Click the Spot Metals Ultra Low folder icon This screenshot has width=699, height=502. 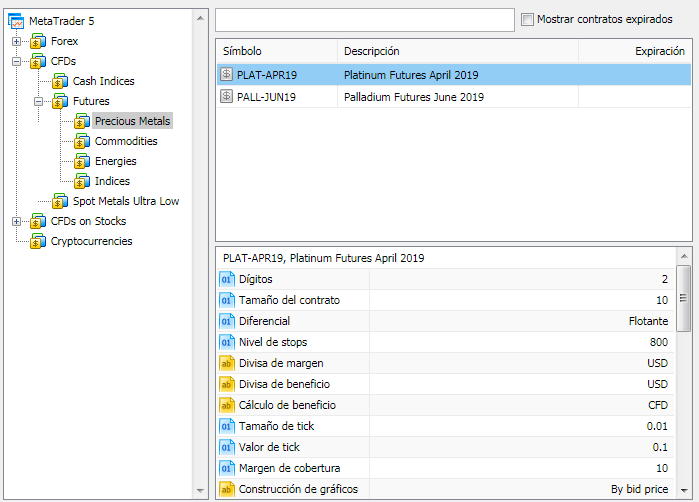60,201
